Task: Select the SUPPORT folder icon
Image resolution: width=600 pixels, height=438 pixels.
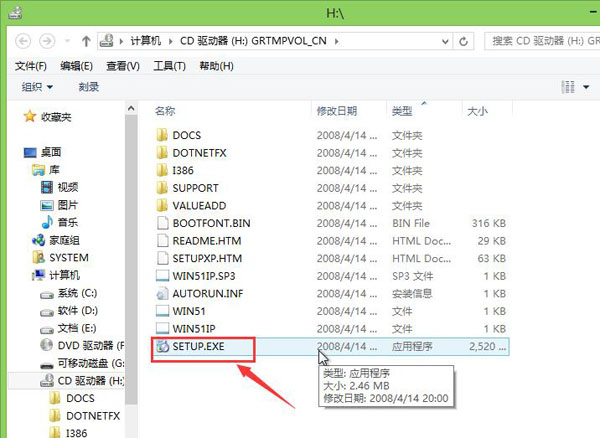Action: coord(162,188)
